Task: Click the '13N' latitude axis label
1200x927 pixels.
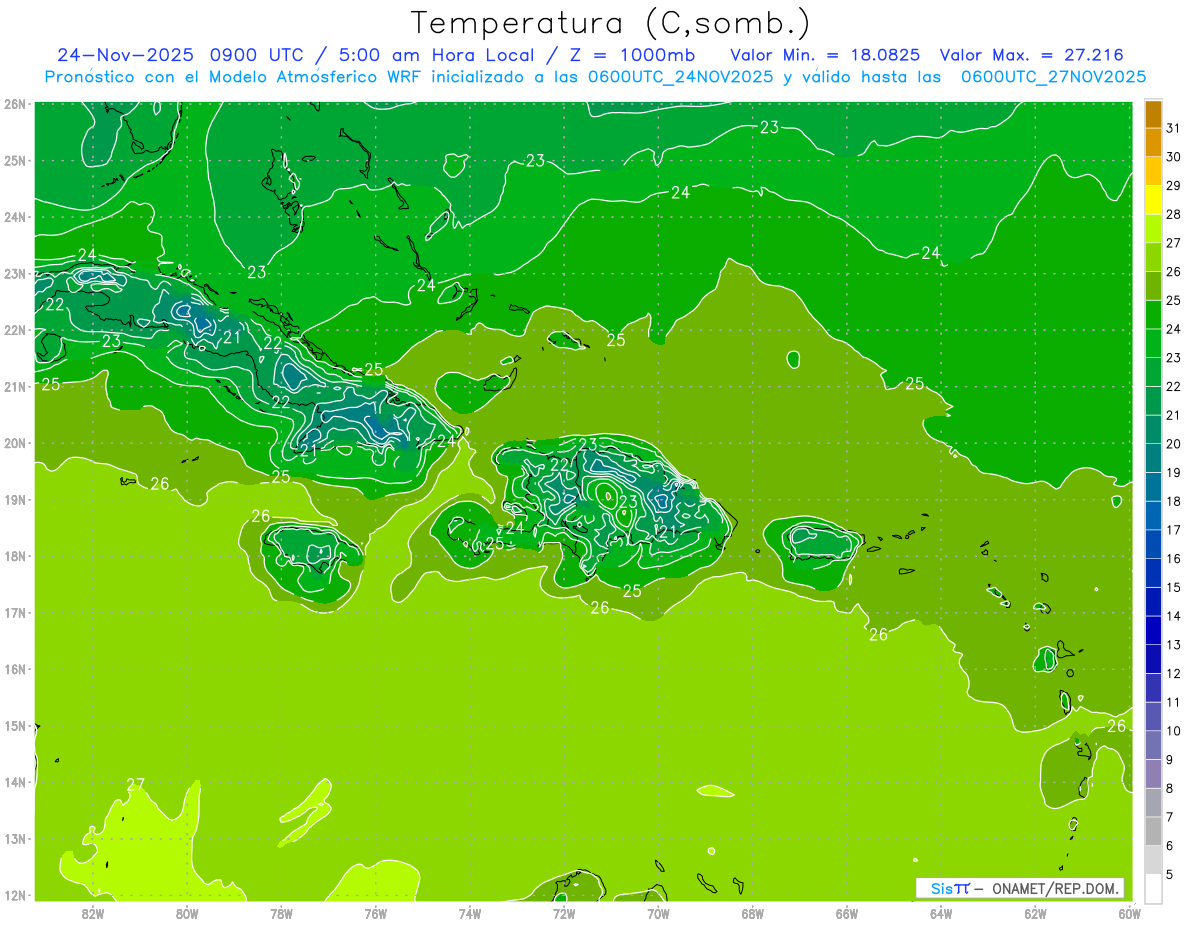Action: coord(15,839)
